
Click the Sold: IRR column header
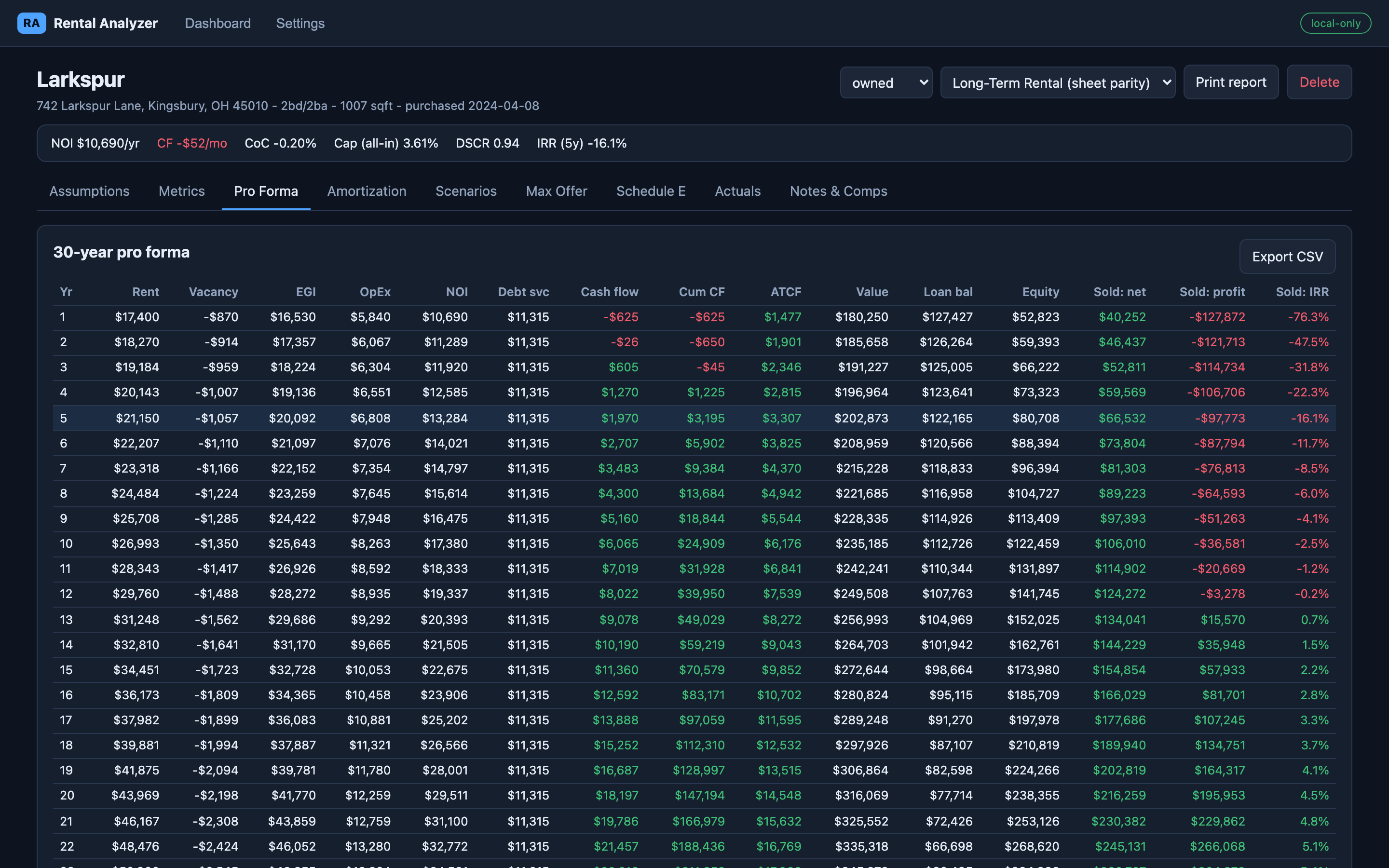pos(1302,292)
